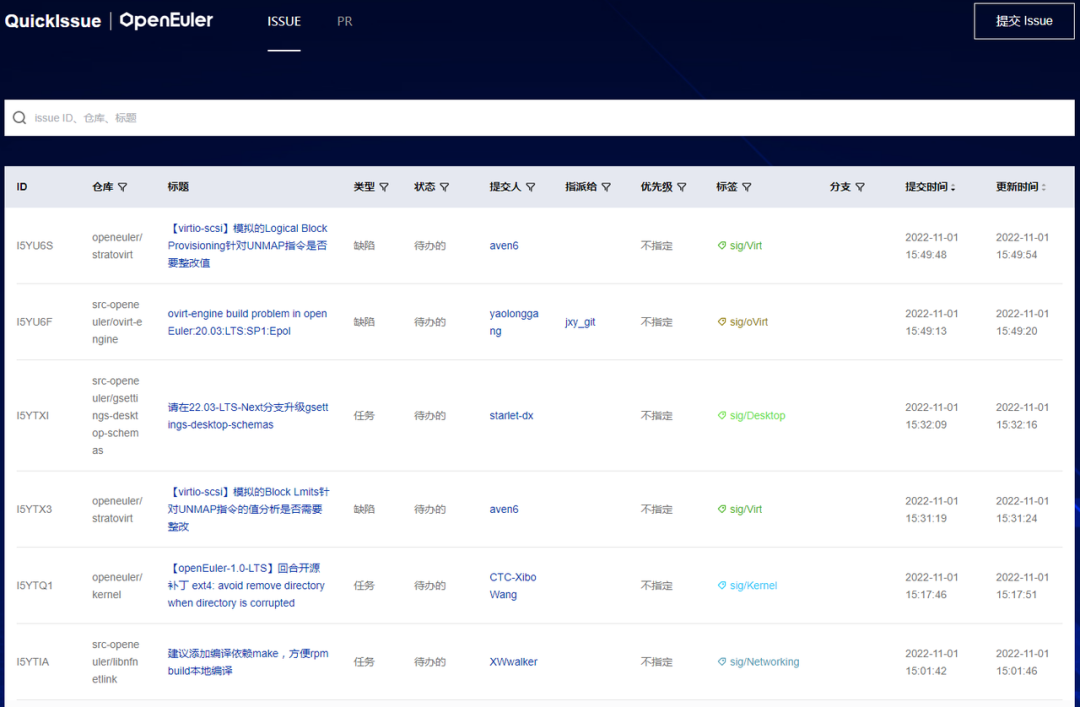Open submitter starlet-dx profile
The height and width of the screenshot is (707, 1080).
pos(511,416)
